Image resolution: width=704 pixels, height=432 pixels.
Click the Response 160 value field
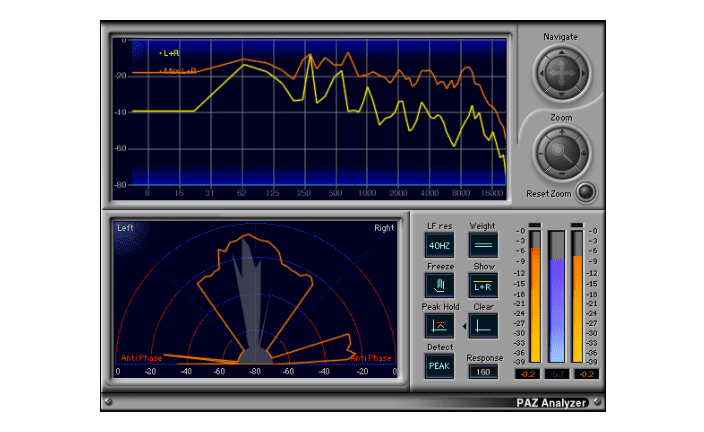483,372
